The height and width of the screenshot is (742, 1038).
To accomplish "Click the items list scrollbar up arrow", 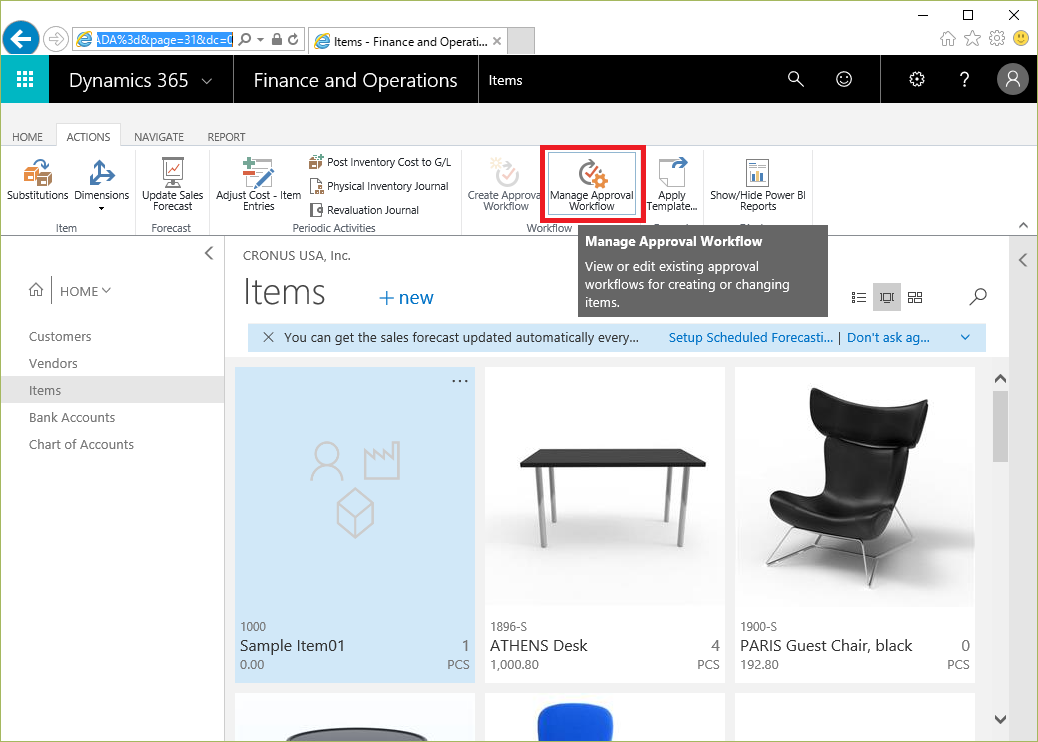I will point(1000,379).
